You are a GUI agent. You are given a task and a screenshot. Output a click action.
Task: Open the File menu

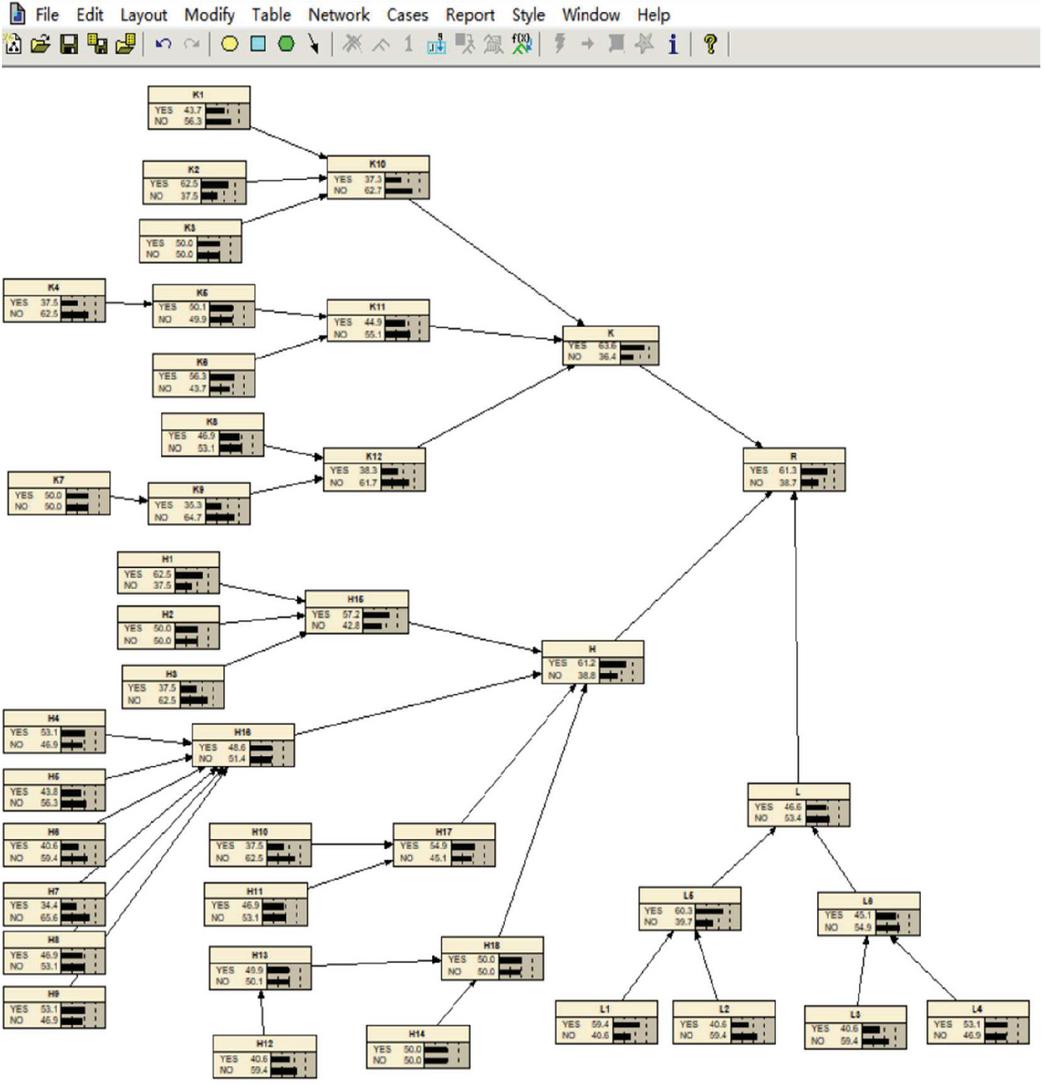click(49, 15)
